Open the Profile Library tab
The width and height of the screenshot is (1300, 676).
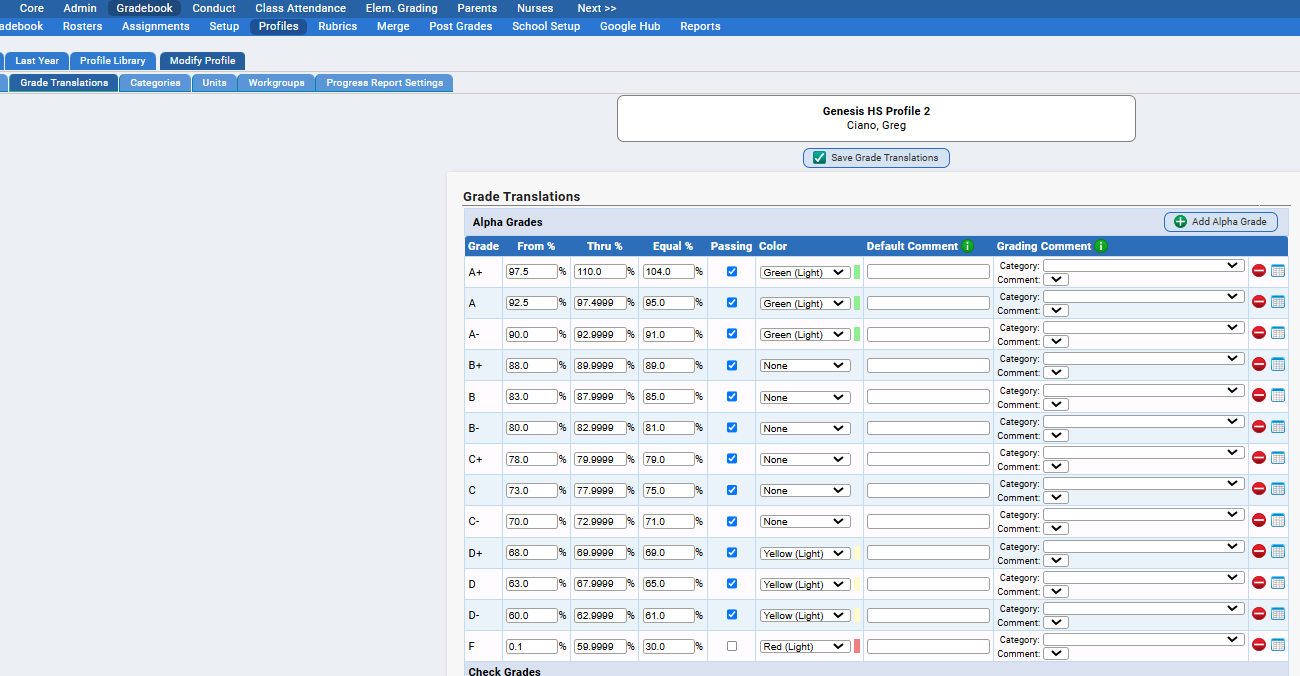point(113,61)
